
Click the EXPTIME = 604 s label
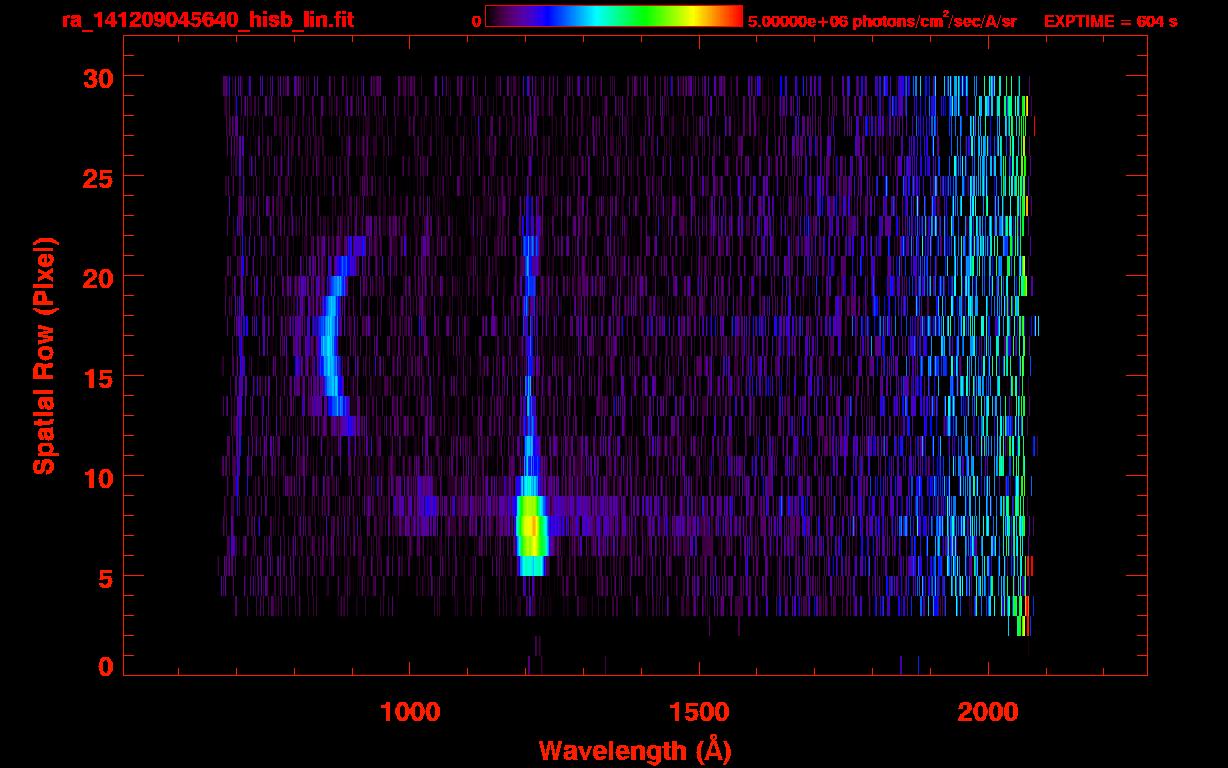pos(1110,22)
